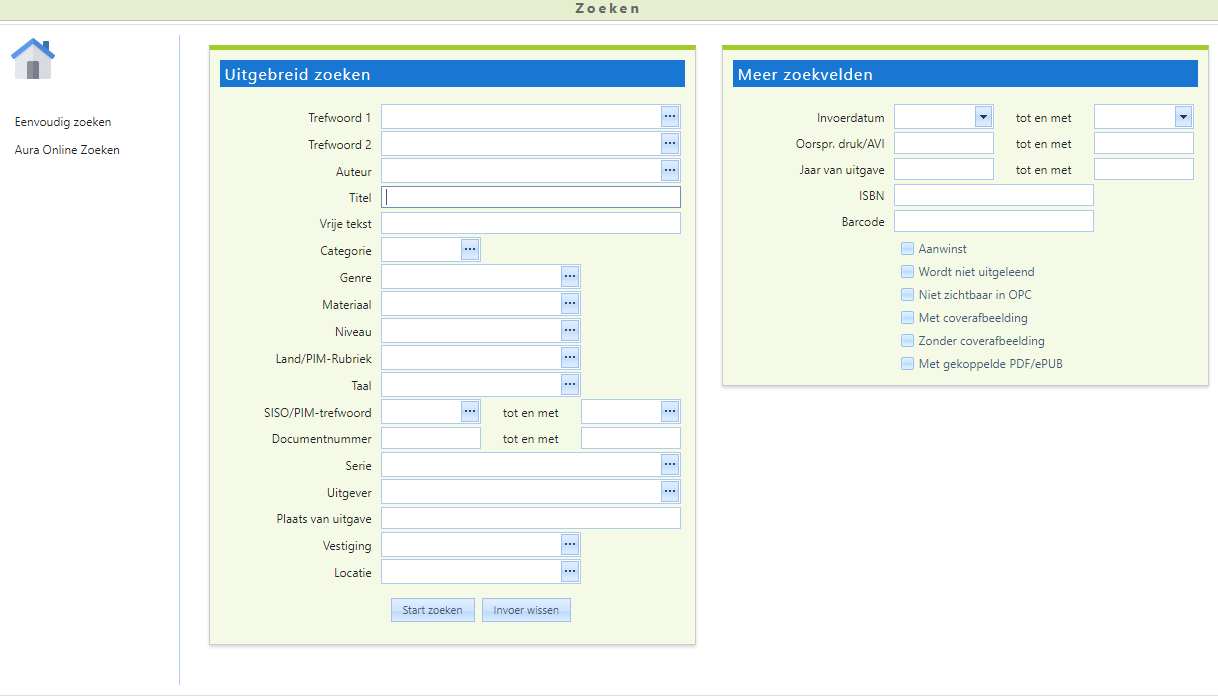
Task: Click the Invoer wissen button
Action: point(526,610)
